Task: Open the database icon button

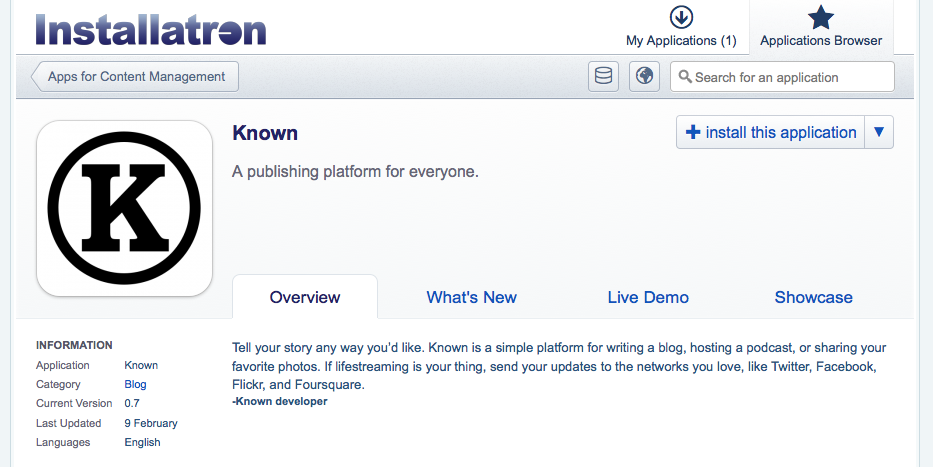Action: point(603,76)
